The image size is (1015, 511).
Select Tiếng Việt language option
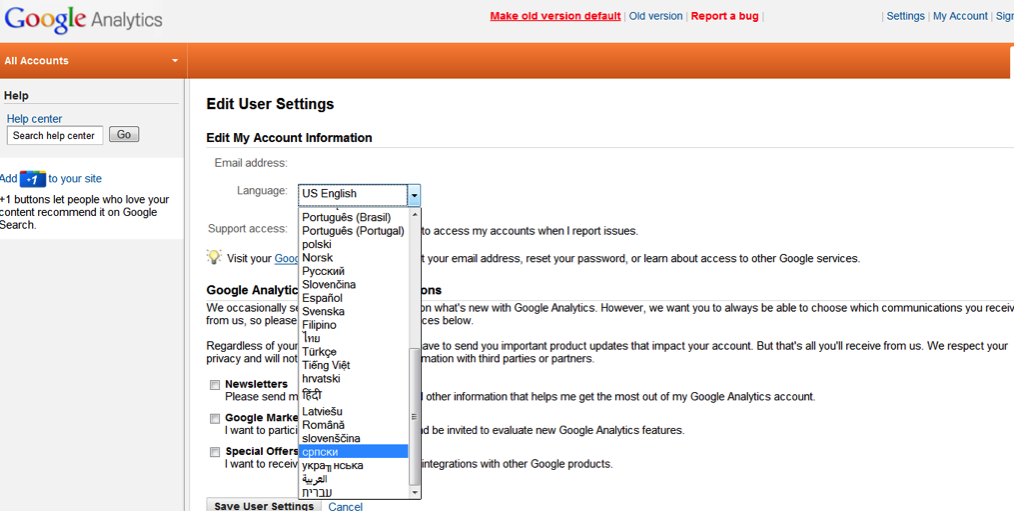point(353,365)
